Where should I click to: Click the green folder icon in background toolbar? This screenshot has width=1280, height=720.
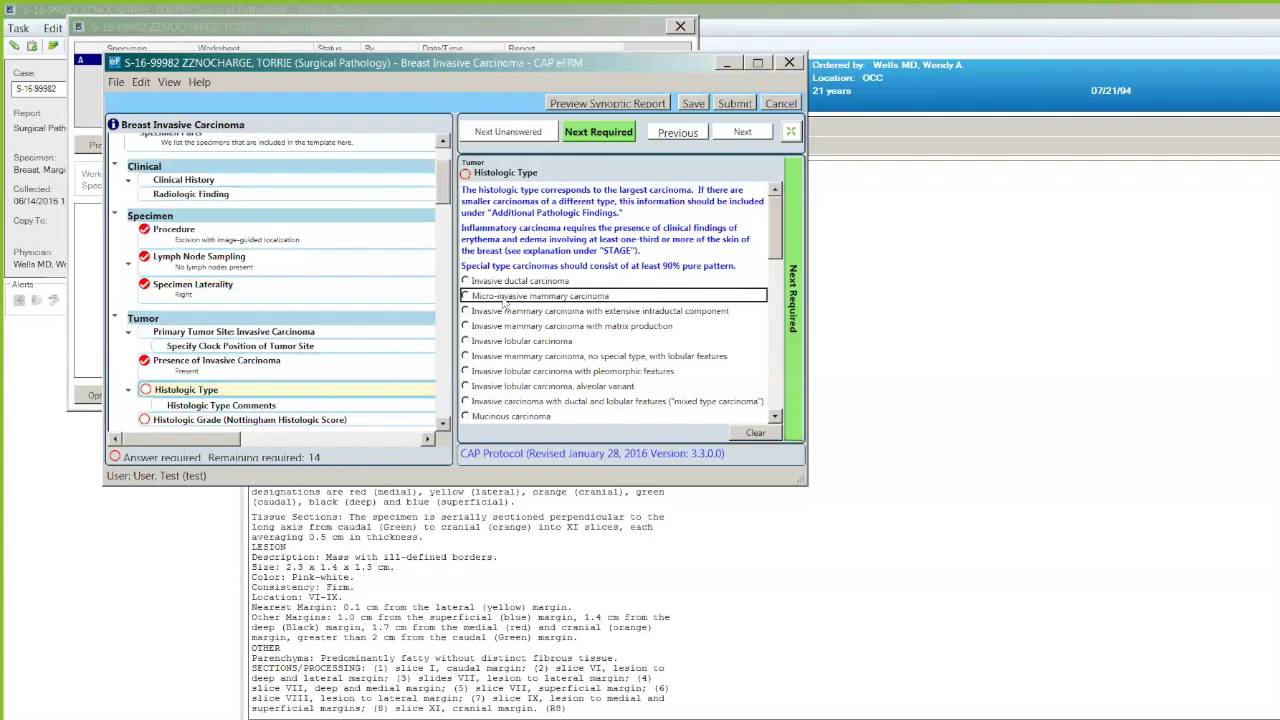53,46
